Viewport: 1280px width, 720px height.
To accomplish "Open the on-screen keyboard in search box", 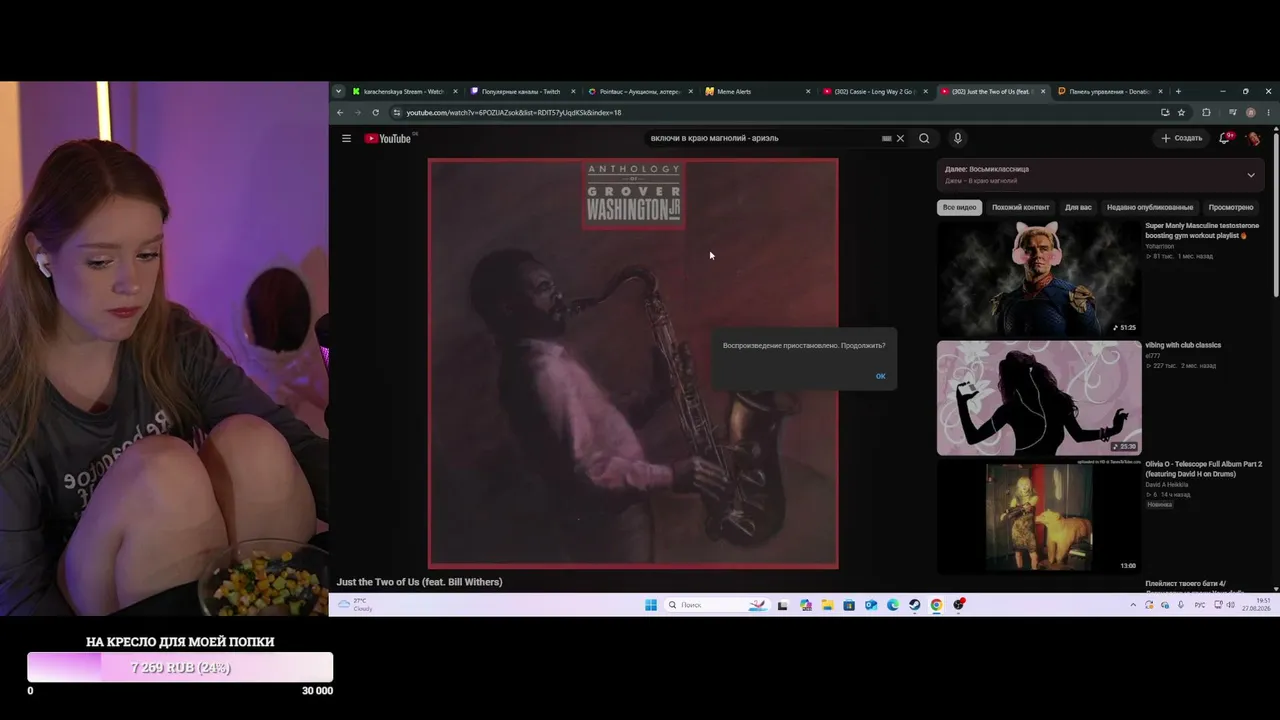I will (x=886, y=138).
